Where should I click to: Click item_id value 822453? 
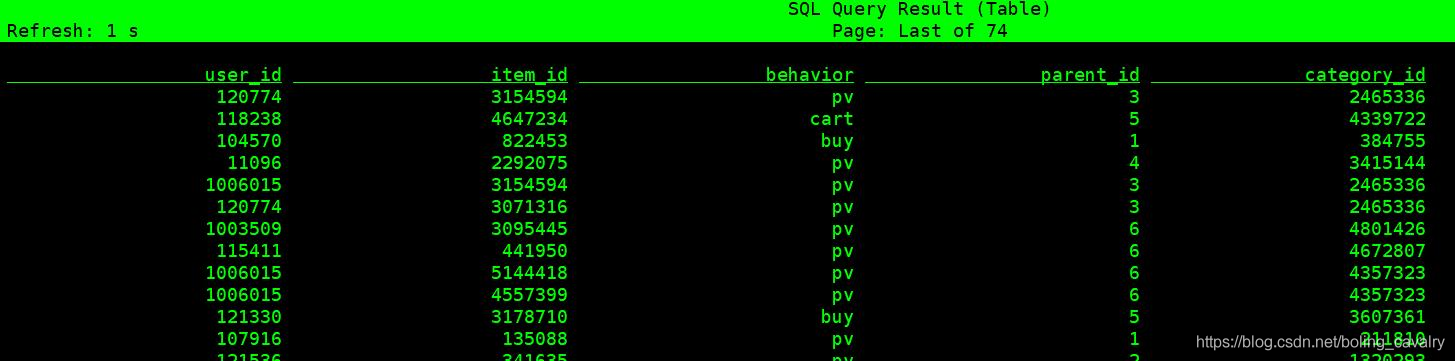coord(535,141)
